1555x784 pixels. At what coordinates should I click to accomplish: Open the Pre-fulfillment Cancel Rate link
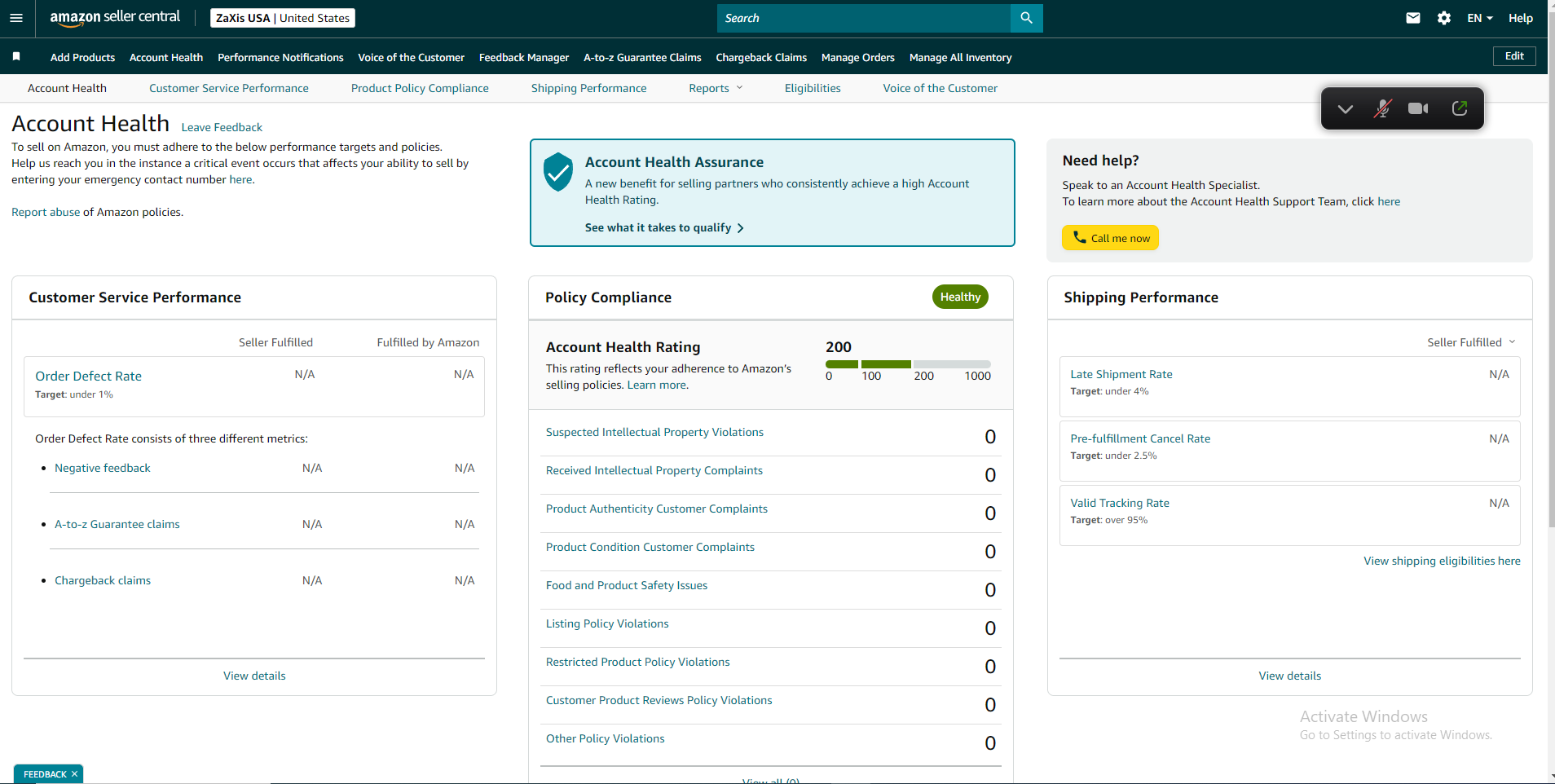1140,438
